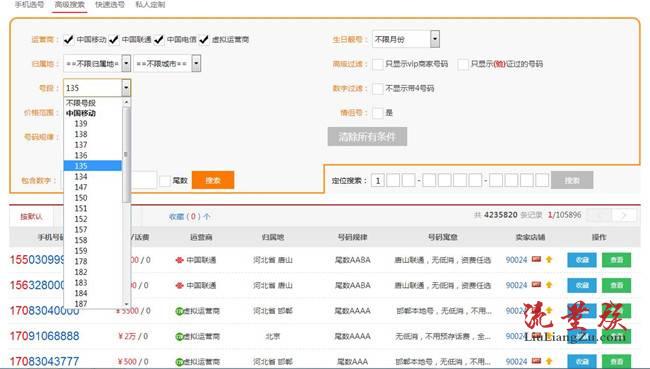This screenshot has width=650, height=369.
Task: Enable show verified numbers only checkbox
Action: [463, 64]
